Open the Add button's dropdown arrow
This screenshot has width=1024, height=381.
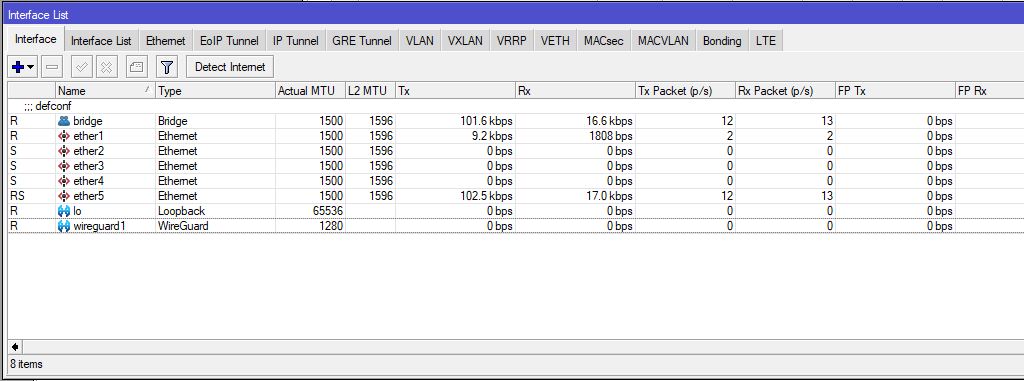(31, 67)
